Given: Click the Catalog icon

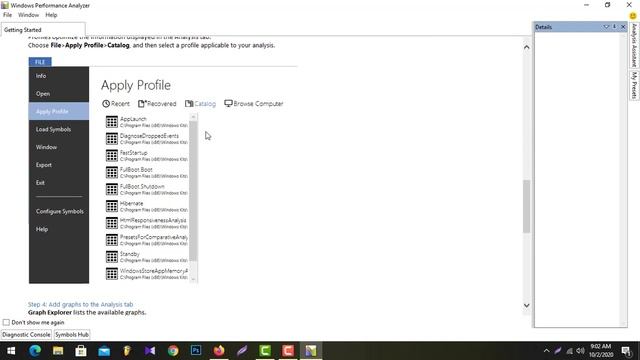Looking at the screenshot, I should pos(189,104).
